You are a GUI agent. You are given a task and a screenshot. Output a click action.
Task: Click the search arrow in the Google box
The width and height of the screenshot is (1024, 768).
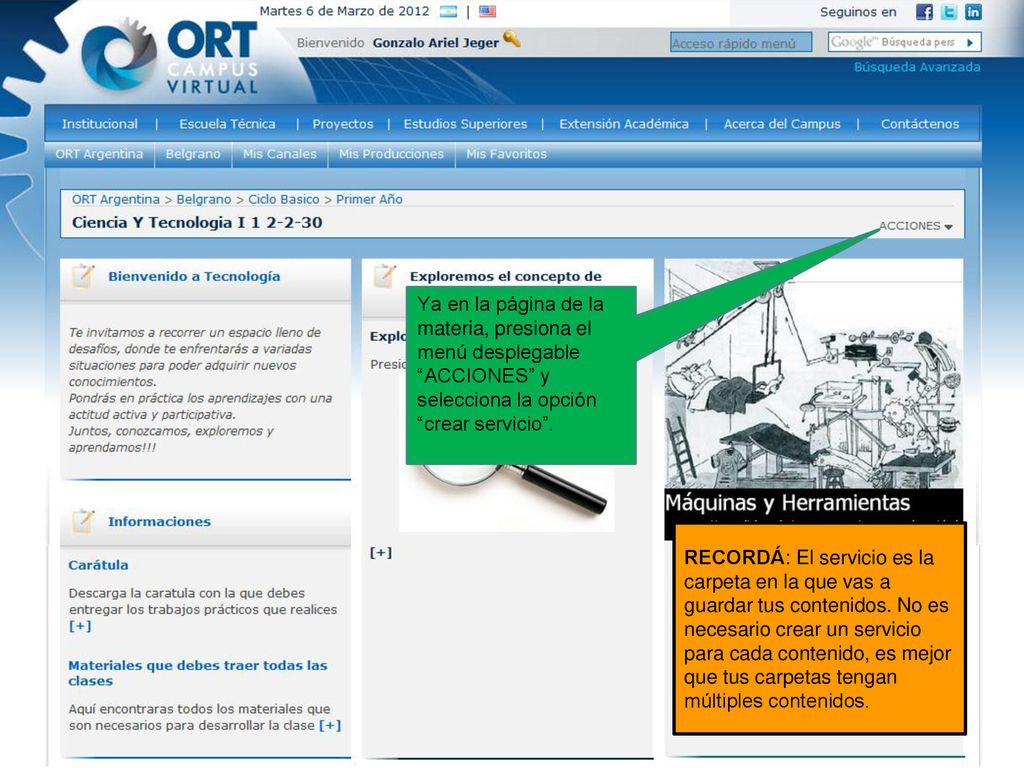coord(970,42)
